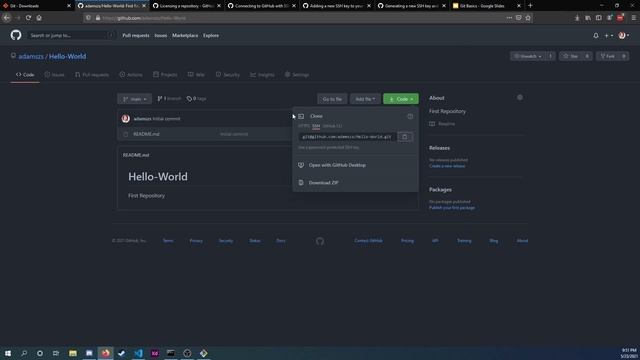Viewport: 640px width, 360px height.
Task: Open the terminal window from taskbar
Action: point(171,353)
